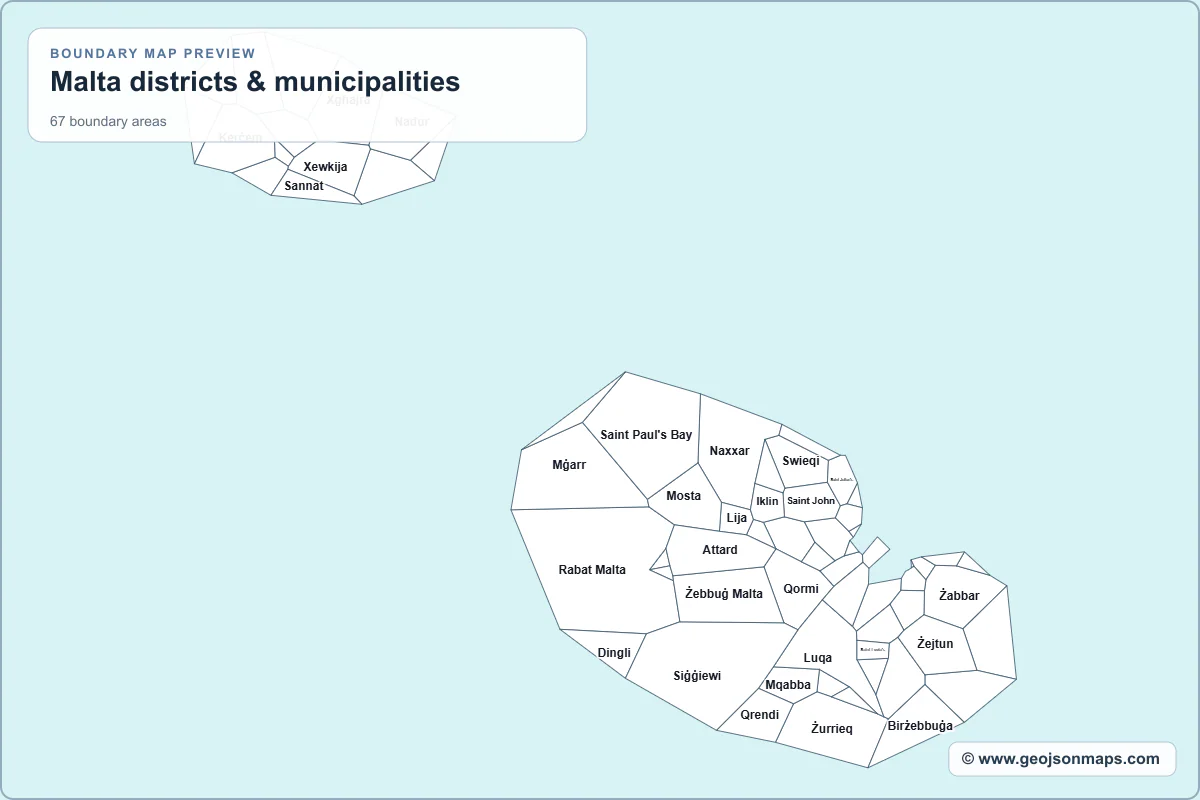Select the Żebbuġ Malta municipality
This screenshot has width=1200, height=800.
pyautogui.click(x=724, y=594)
